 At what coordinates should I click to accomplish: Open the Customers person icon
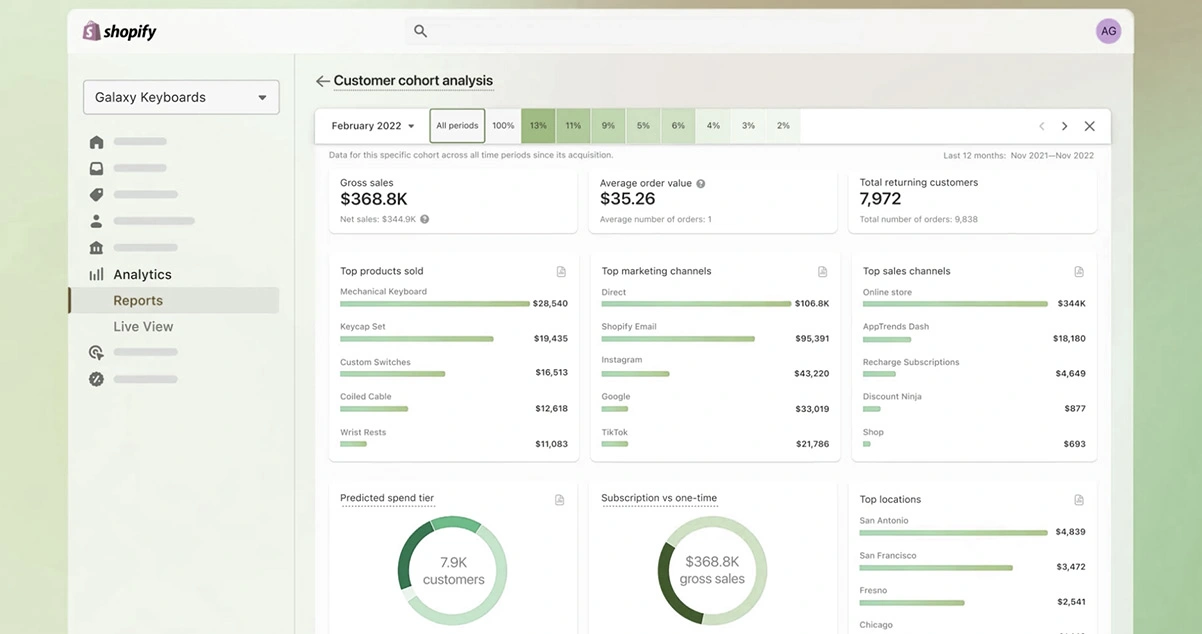(x=96, y=221)
